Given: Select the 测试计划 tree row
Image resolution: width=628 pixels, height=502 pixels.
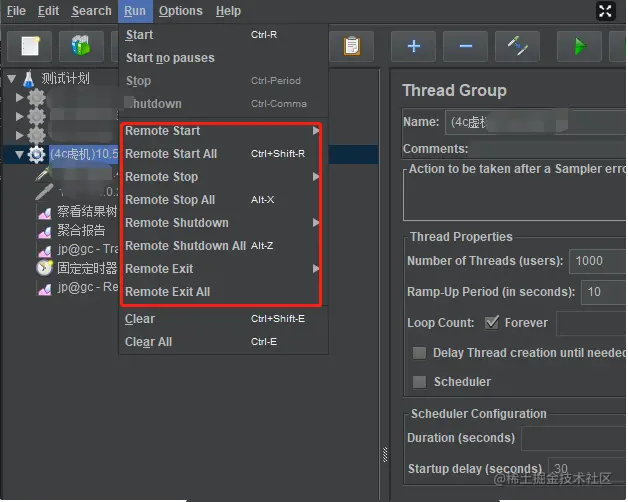Looking at the screenshot, I should tap(65, 79).
